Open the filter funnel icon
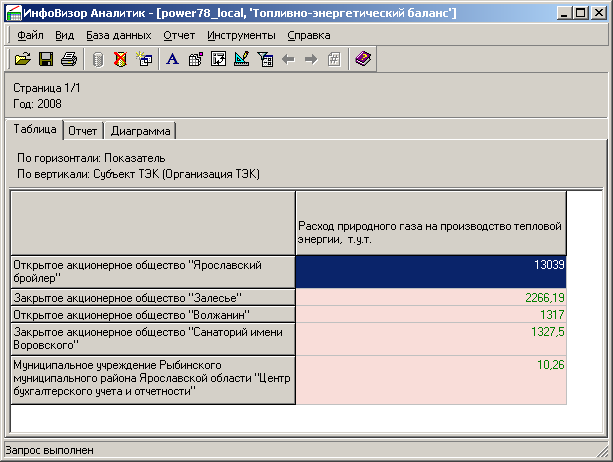613x462 pixels. pyautogui.click(x=265, y=59)
